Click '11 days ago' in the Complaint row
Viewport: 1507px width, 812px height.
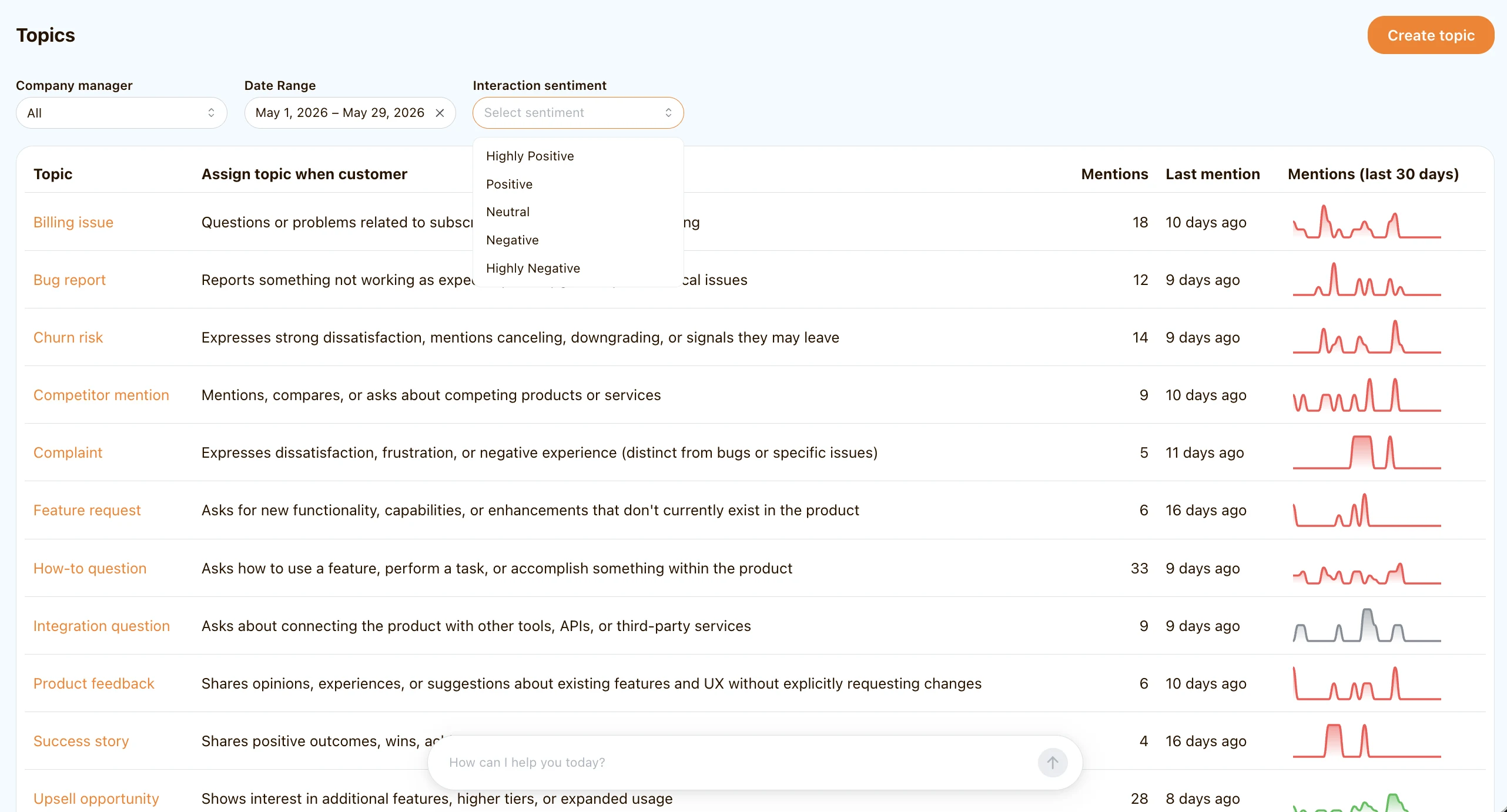tap(1204, 452)
